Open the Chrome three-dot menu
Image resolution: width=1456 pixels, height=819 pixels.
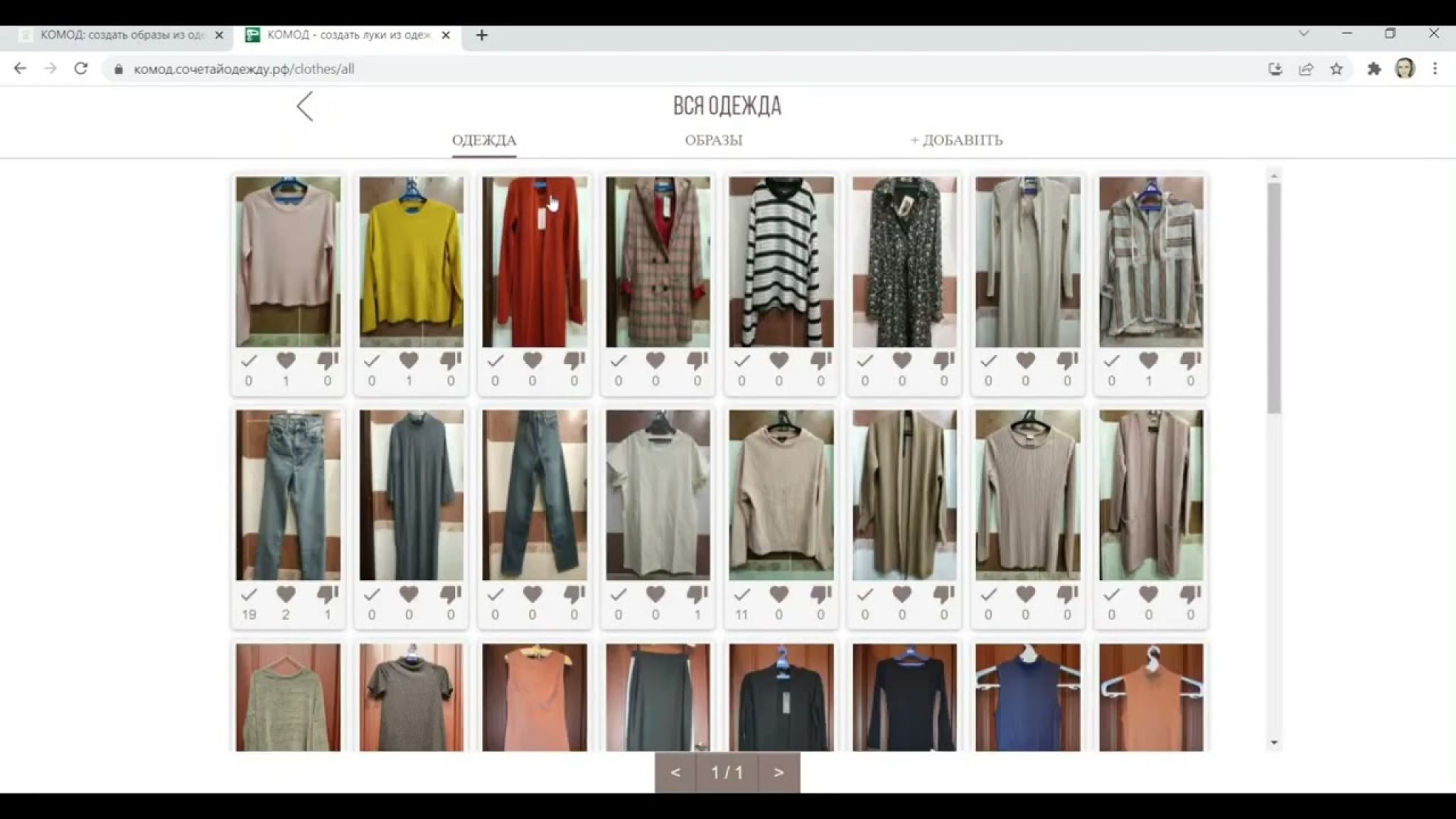pos(1435,69)
